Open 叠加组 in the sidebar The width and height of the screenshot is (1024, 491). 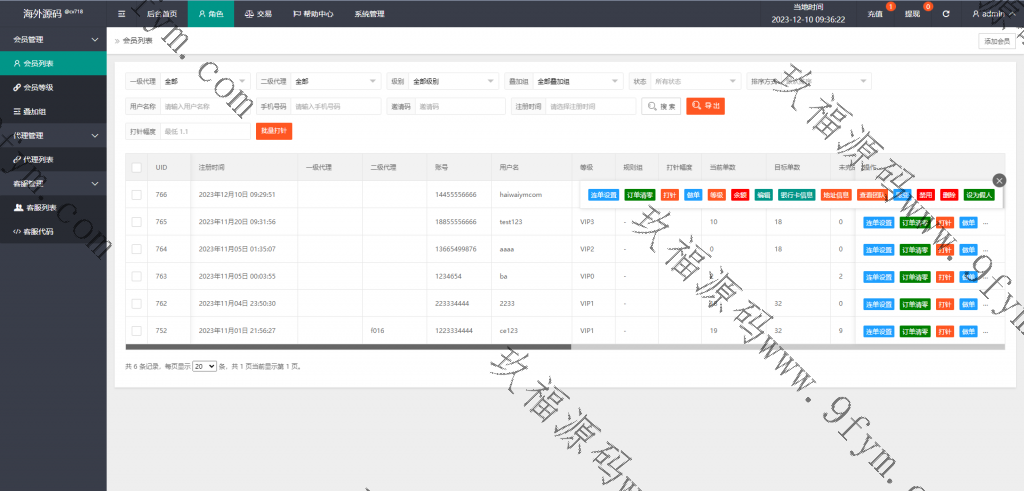tap(36, 111)
